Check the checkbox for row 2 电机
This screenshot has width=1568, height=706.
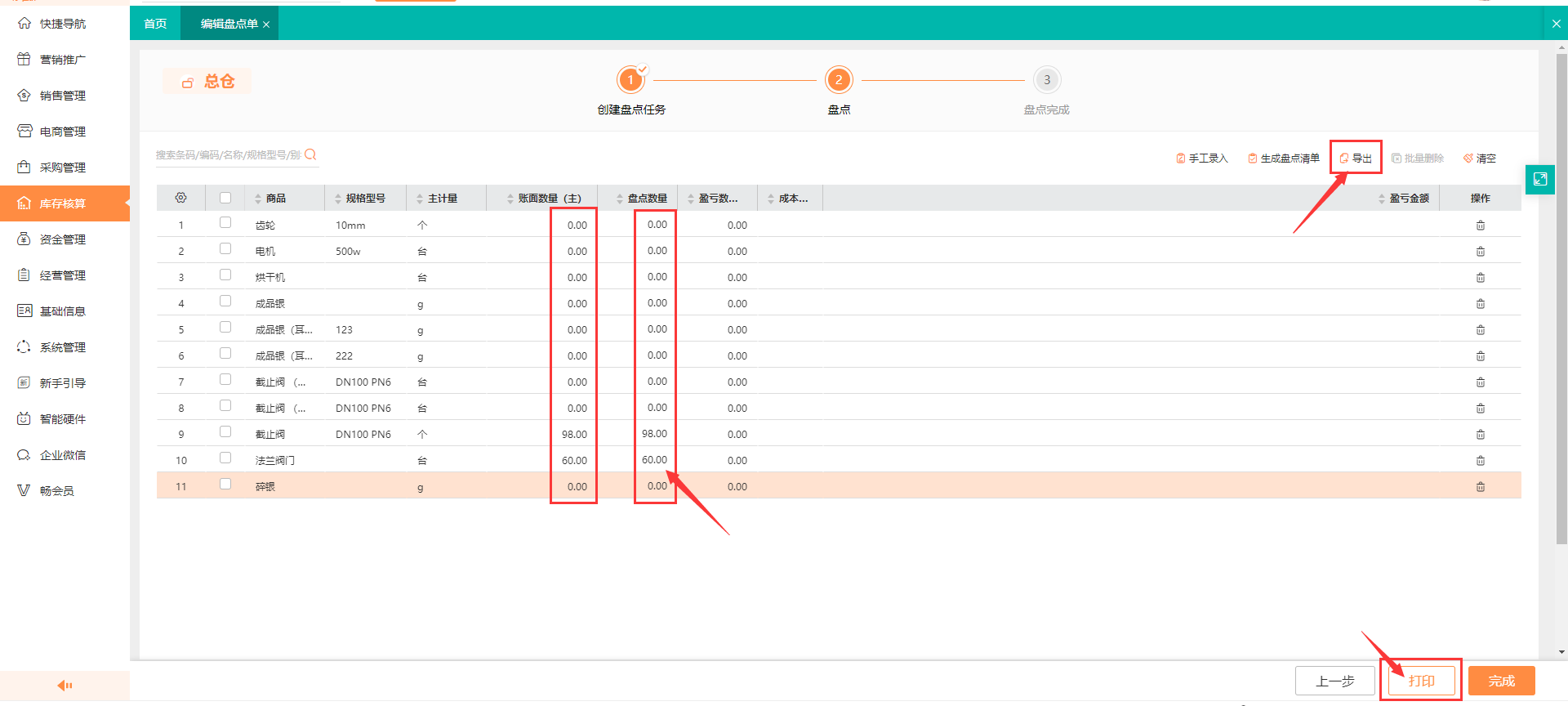click(225, 249)
